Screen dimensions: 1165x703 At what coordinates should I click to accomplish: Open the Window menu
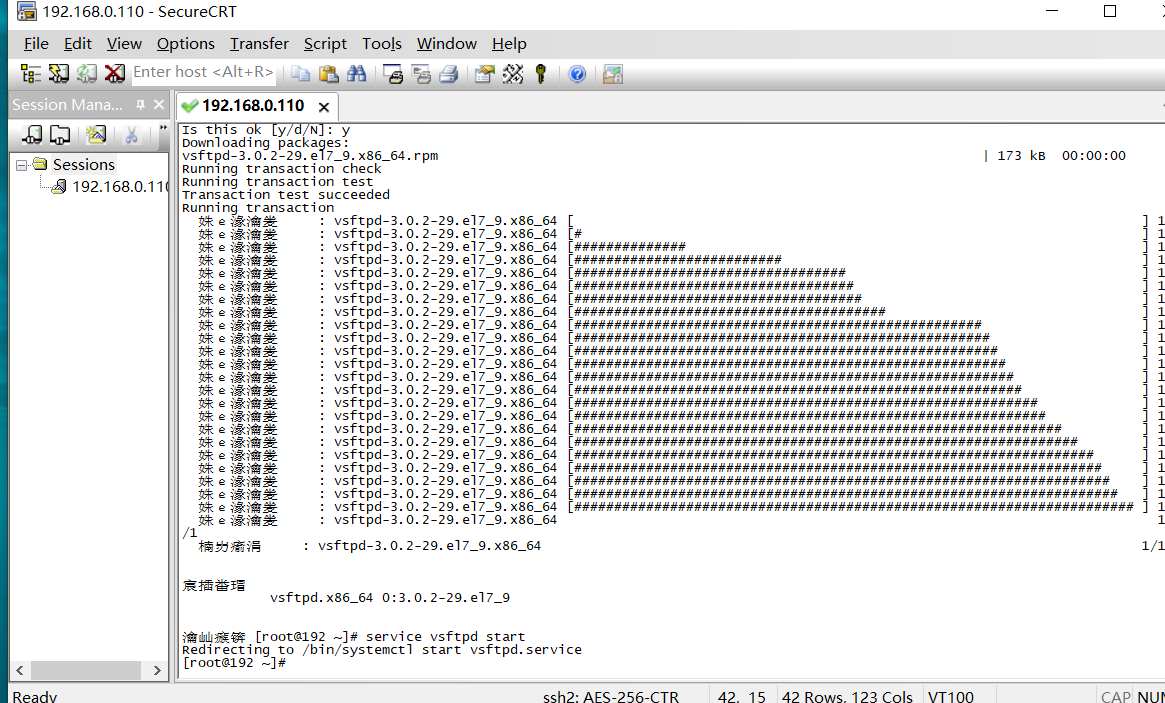[x=447, y=44]
